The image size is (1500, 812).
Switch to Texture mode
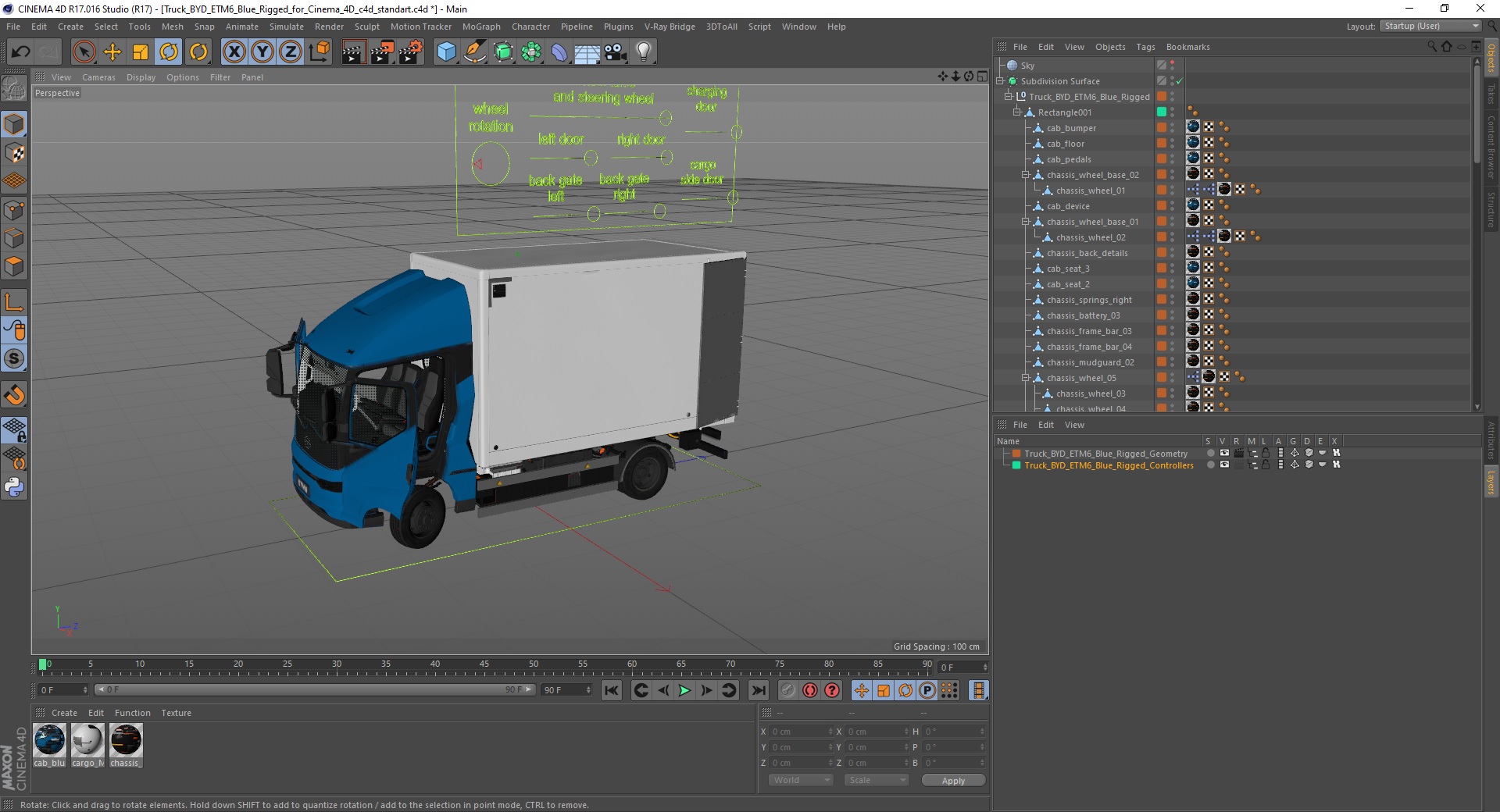(14, 153)
